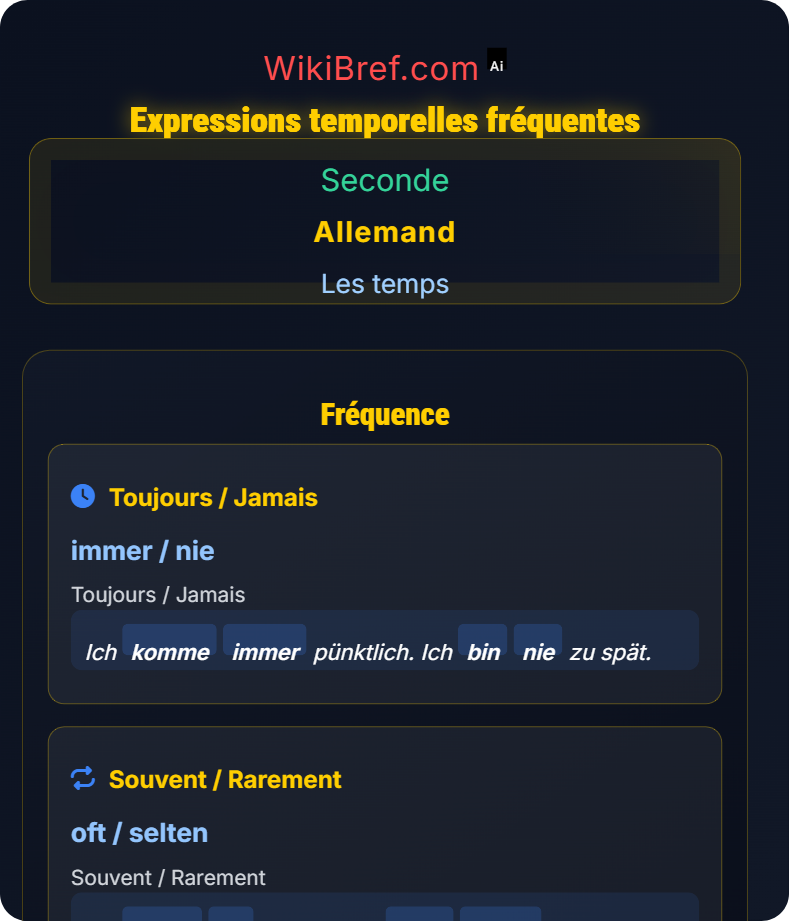Click the highlighted chip in the oft/selten example
789x921 pixels.
[x=161, y=916]
